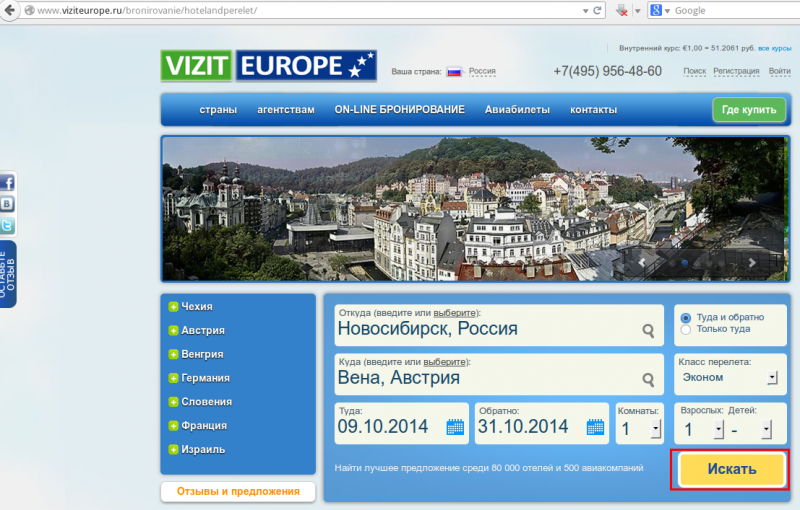Open calendar for Обратно return date

point(595,427)
